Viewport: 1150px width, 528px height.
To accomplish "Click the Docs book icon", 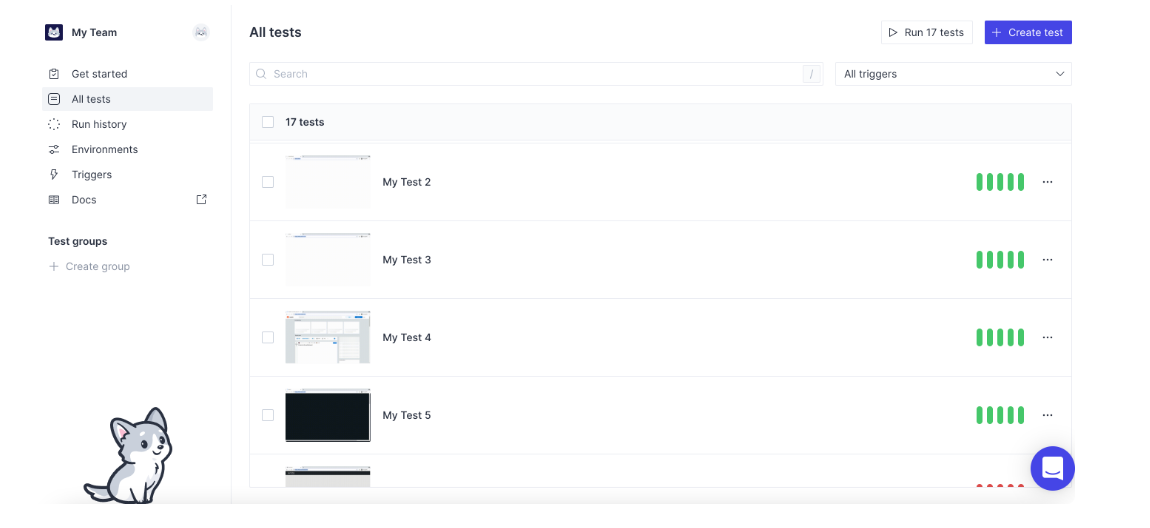I will [x=54, y=199].
